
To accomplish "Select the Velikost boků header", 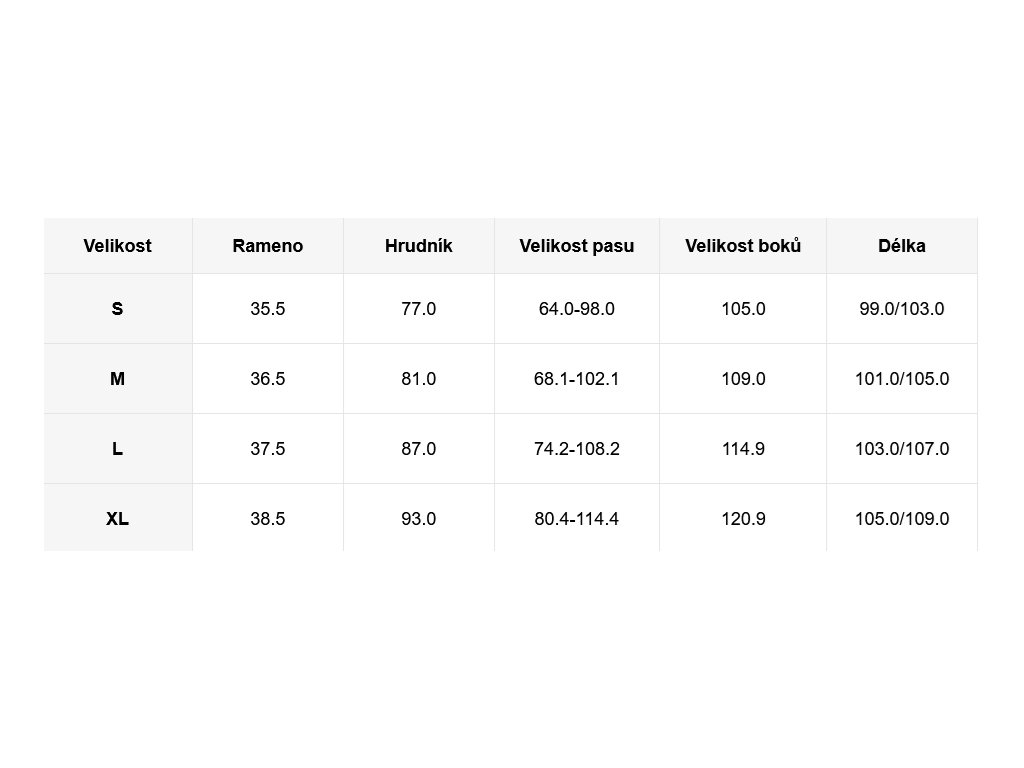I will coord(743,246).
